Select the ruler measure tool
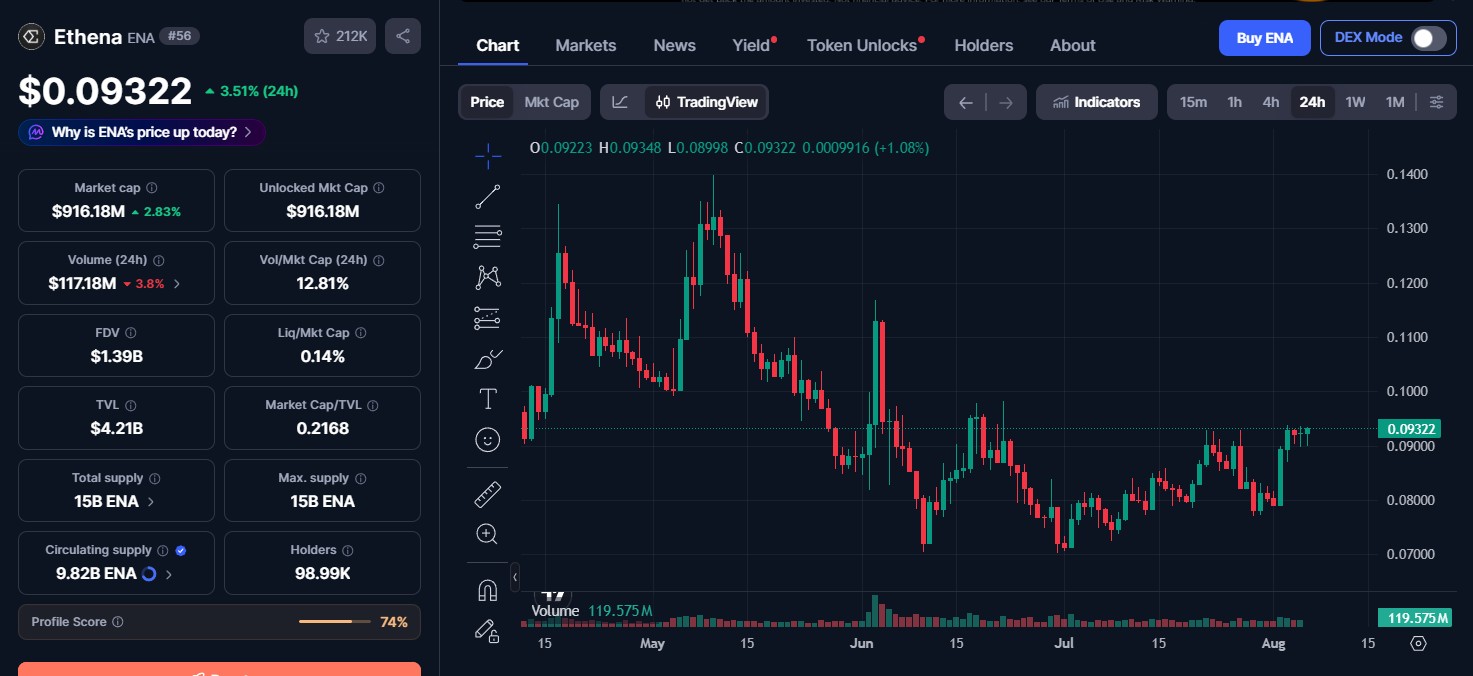Viewport: 1473px width, 676px height. tap(488, 494)
